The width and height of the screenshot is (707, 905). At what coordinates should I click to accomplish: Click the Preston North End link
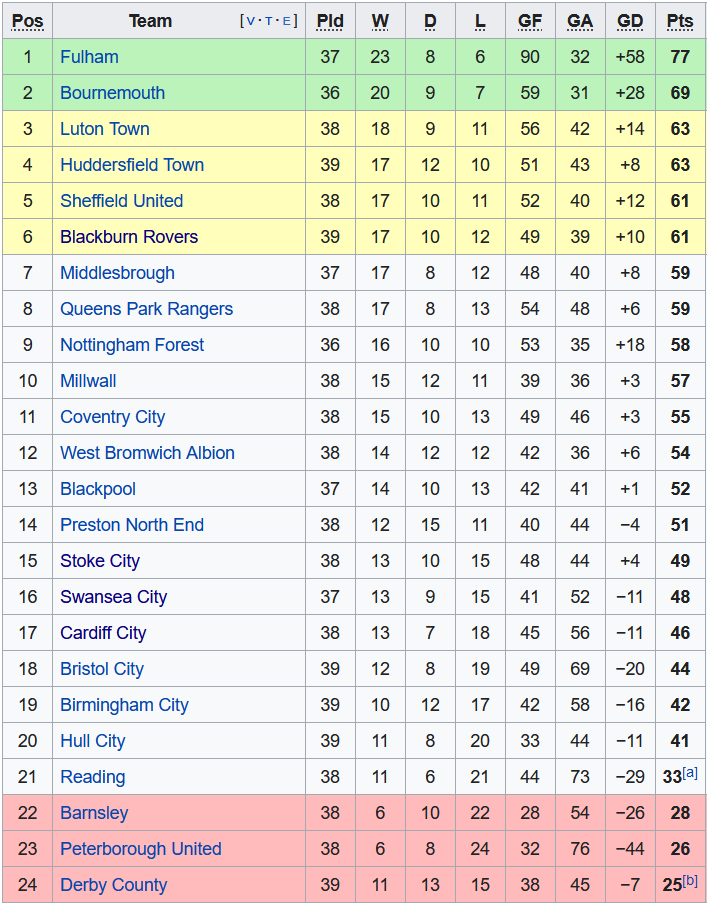point(132,525)
